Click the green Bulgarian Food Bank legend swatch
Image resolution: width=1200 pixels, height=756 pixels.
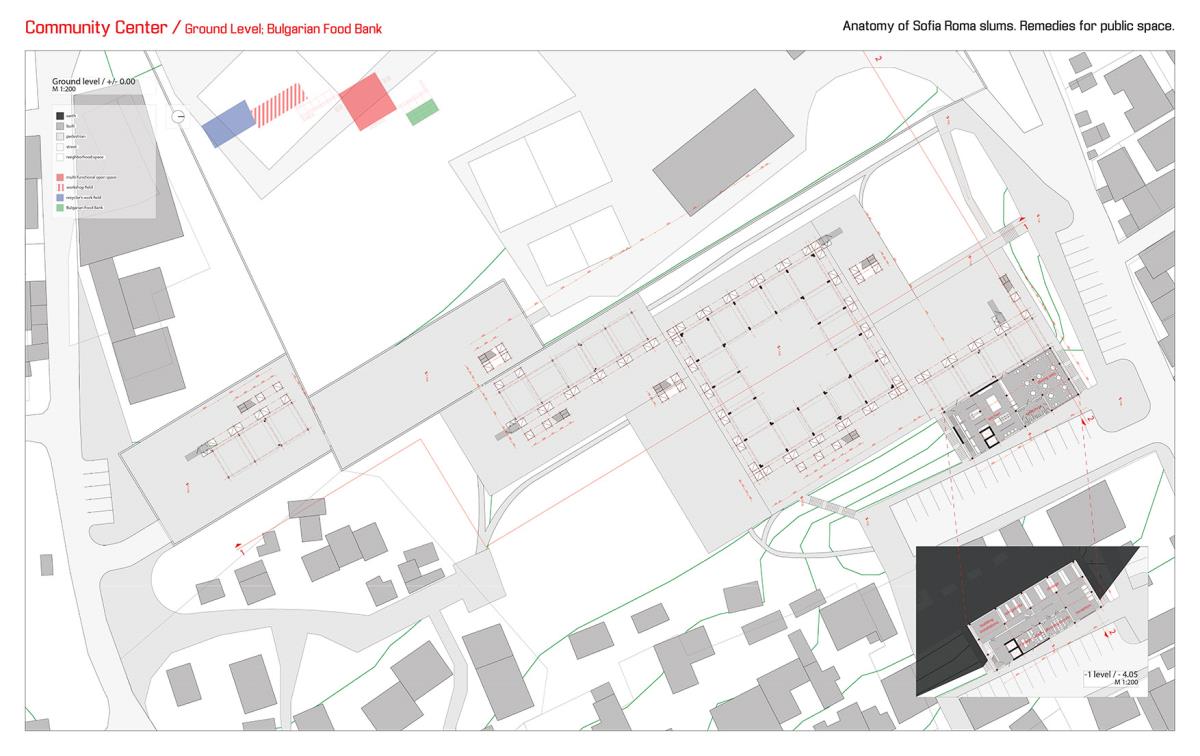tap(58, 208)
